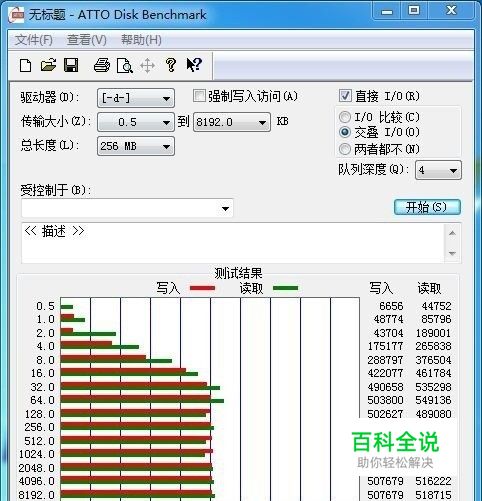Viewport: 482px width, 501px height.
Task: Click the read value 518715
Action: (433, 495)
